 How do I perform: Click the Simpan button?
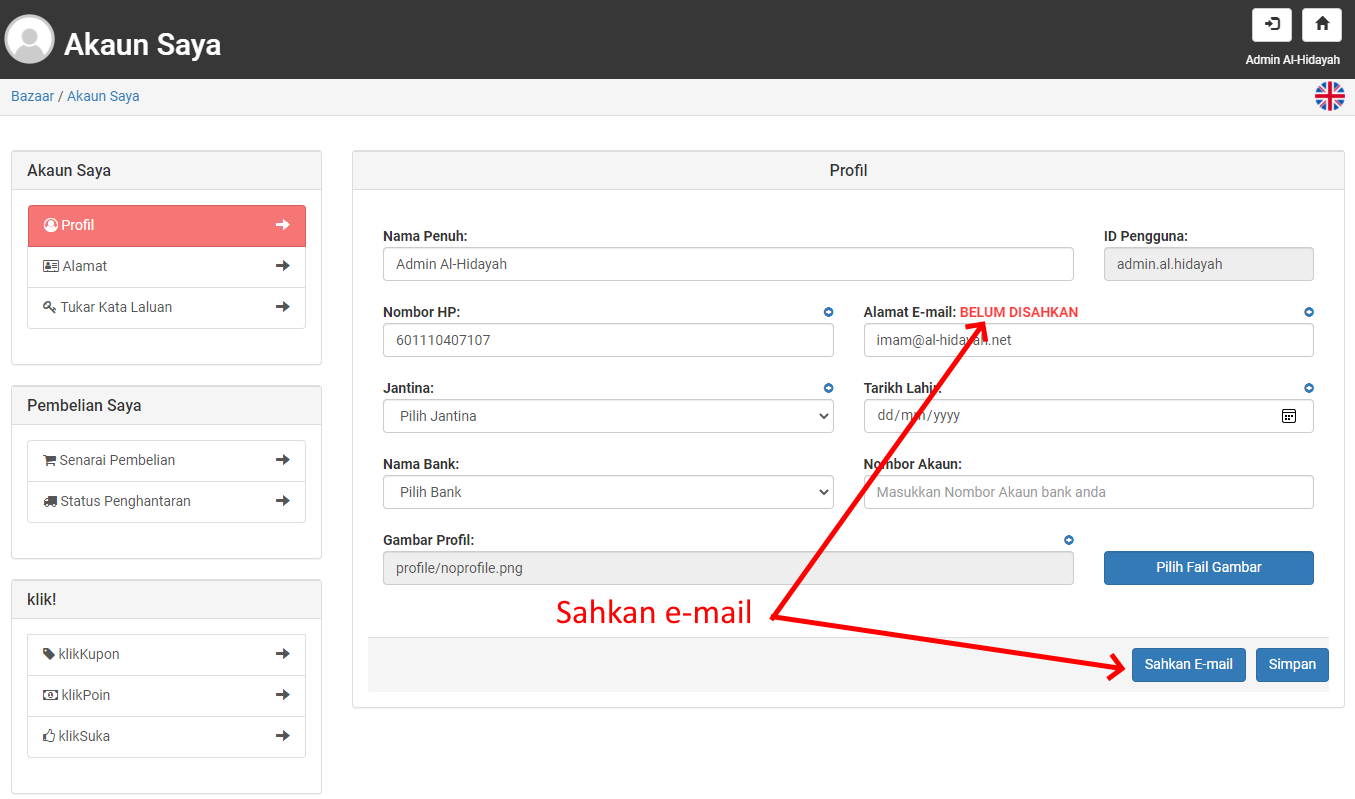coord(1292,664)
